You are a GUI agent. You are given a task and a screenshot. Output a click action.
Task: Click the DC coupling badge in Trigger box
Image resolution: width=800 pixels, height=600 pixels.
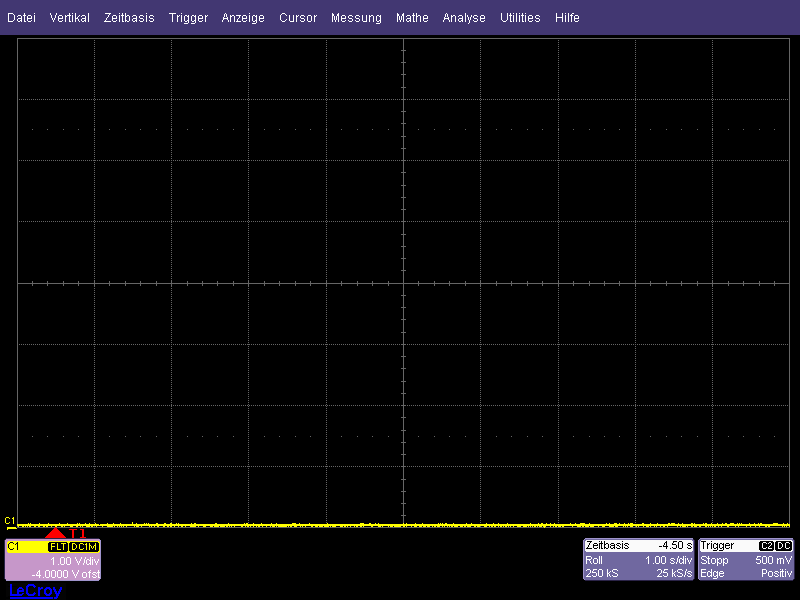point(783,546)
